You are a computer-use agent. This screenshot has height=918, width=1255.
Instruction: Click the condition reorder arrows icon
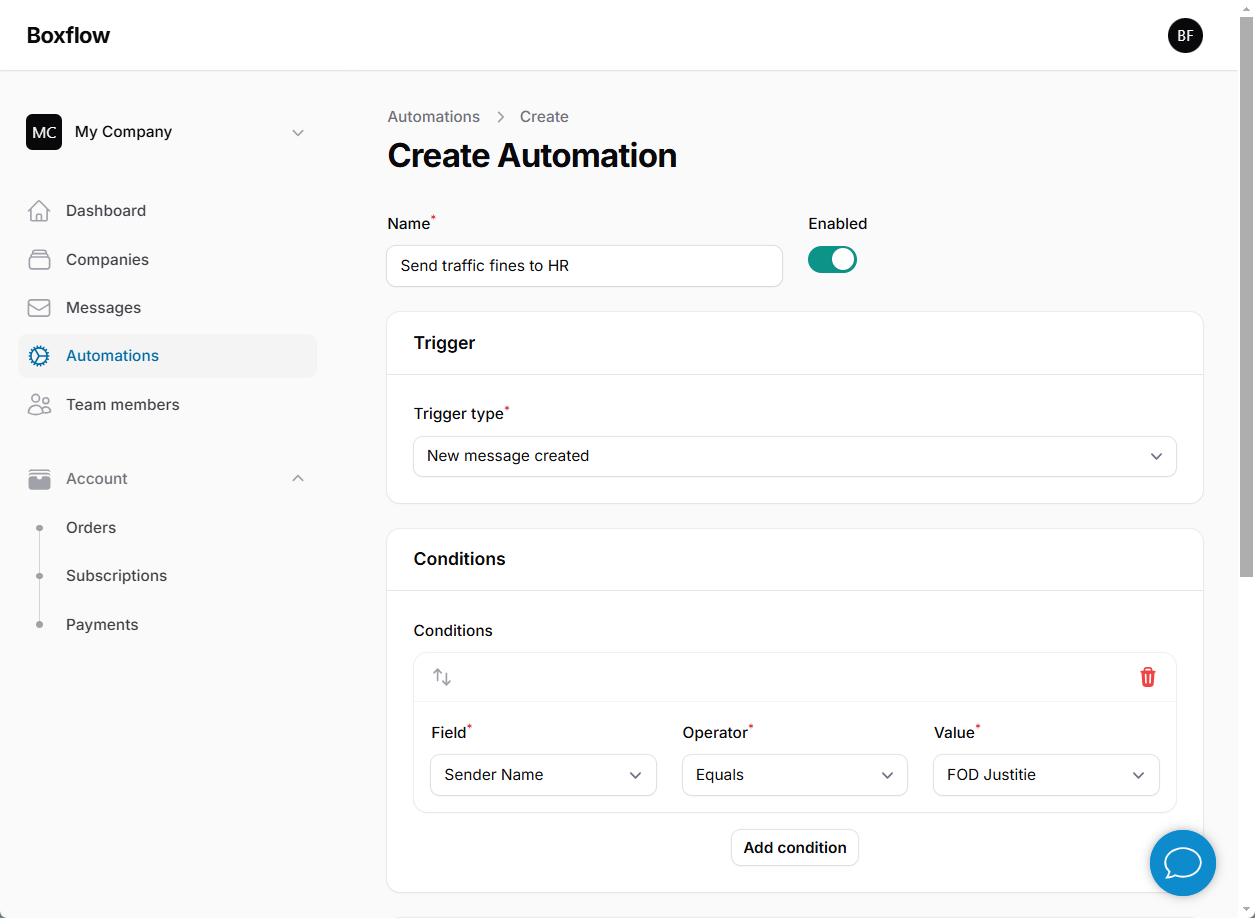(x=442, y=677)
